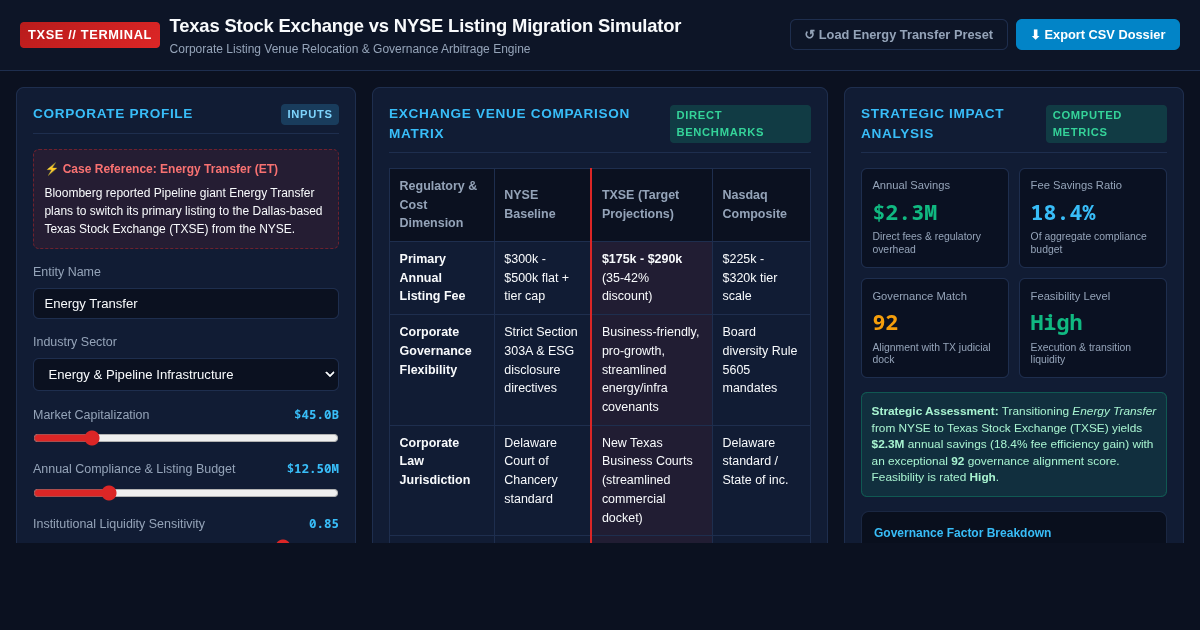Screen dimensions: 1200x630
Task: Click the Governance Match 92 card
Action: click(x=935, y=328)
